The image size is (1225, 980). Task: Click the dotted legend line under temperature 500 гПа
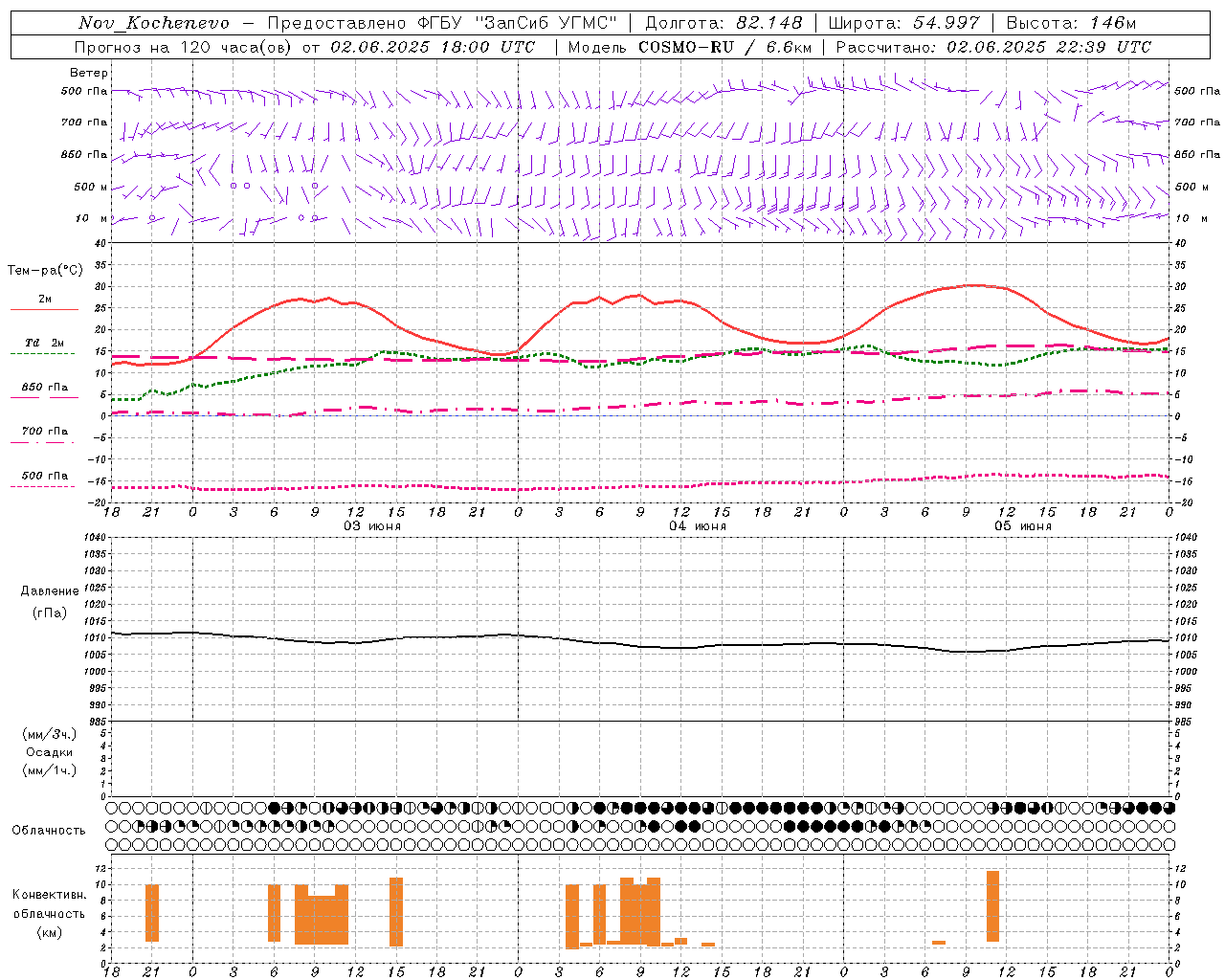coord(44,486)
